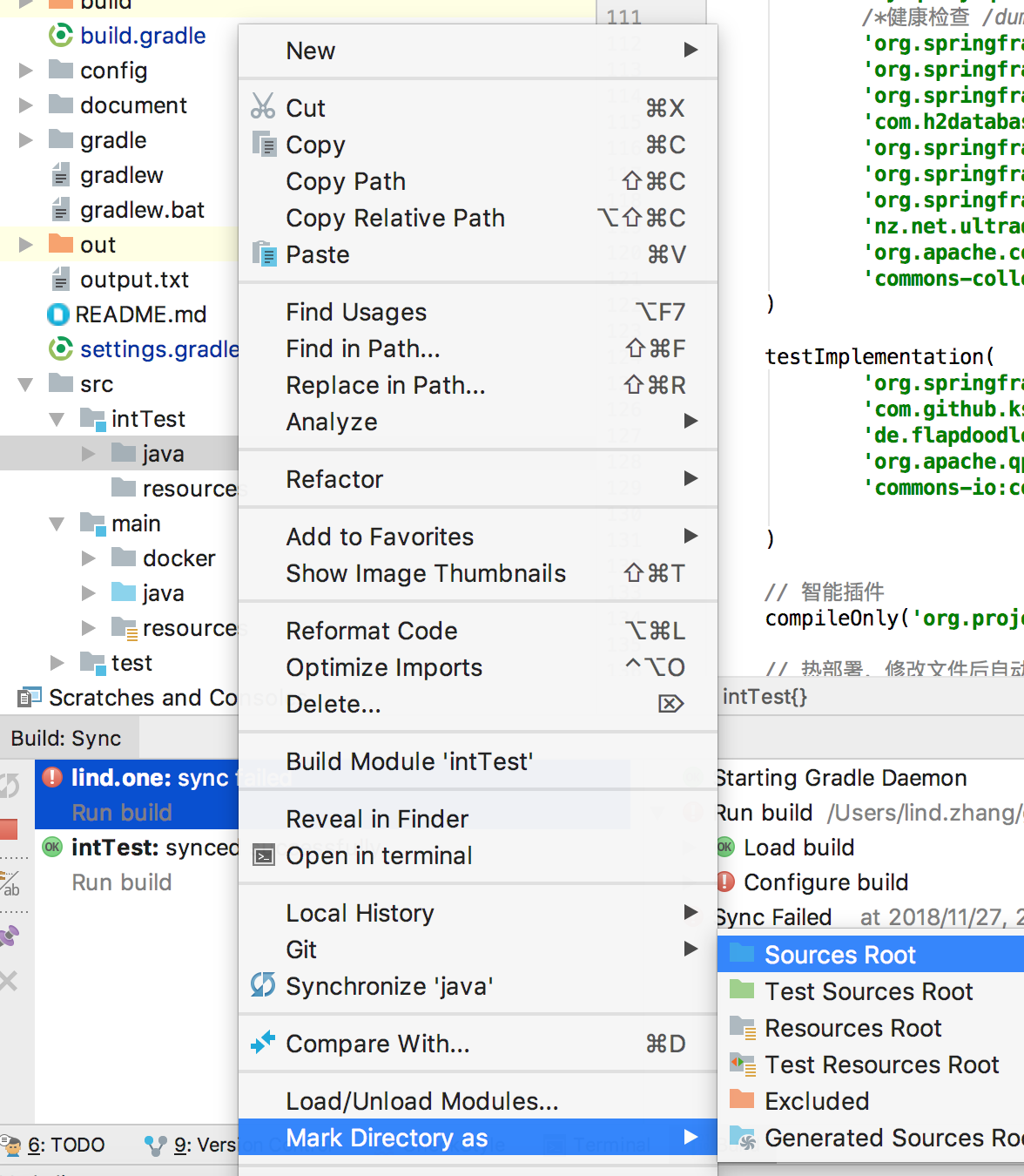Select Delete... option
Screen dimensions: 1024x1176
(478, 704)
